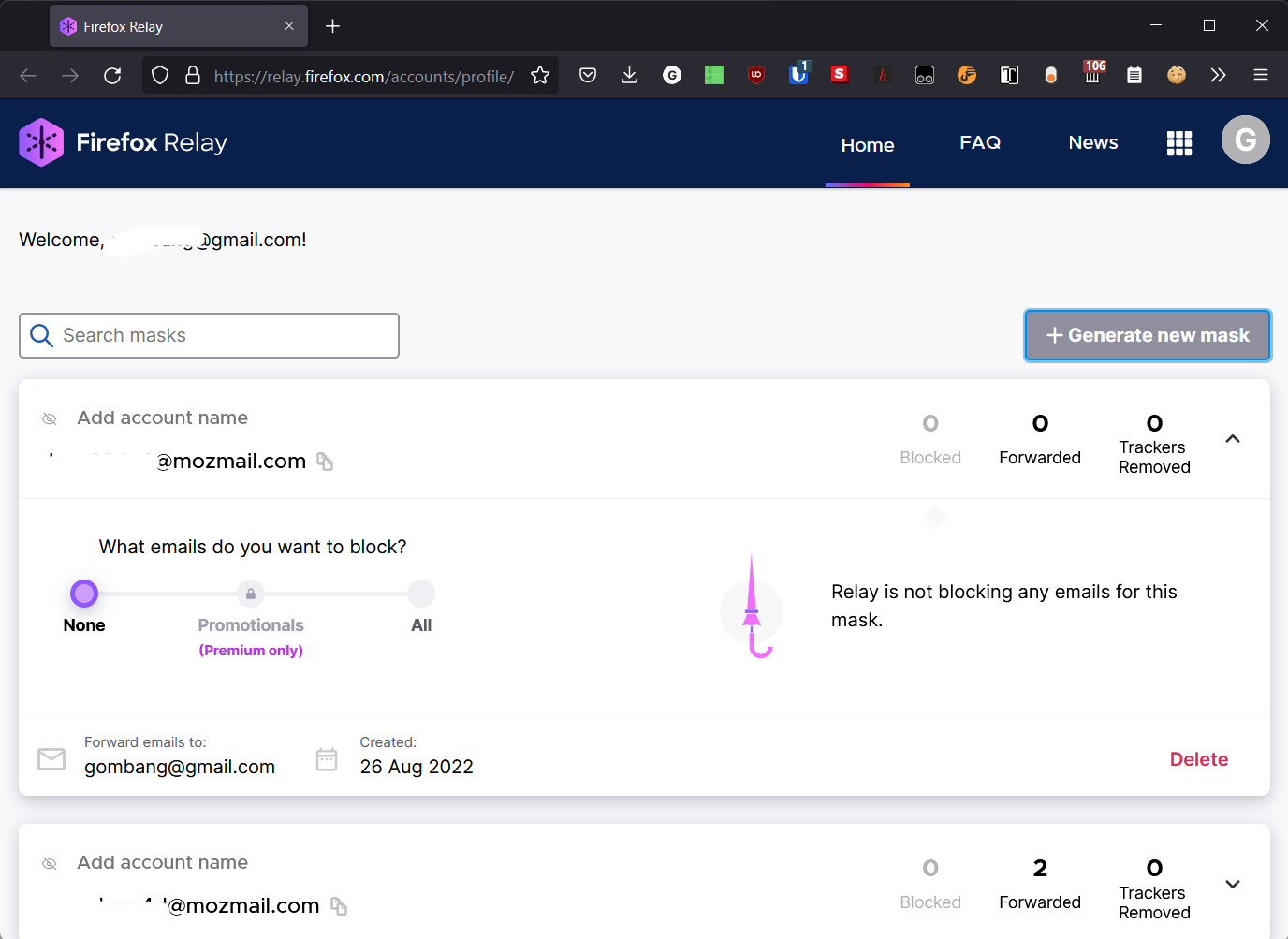Click the Firefox Relay logo
The width and height of the screenshot is (1288, 939).
pos(123,142)
